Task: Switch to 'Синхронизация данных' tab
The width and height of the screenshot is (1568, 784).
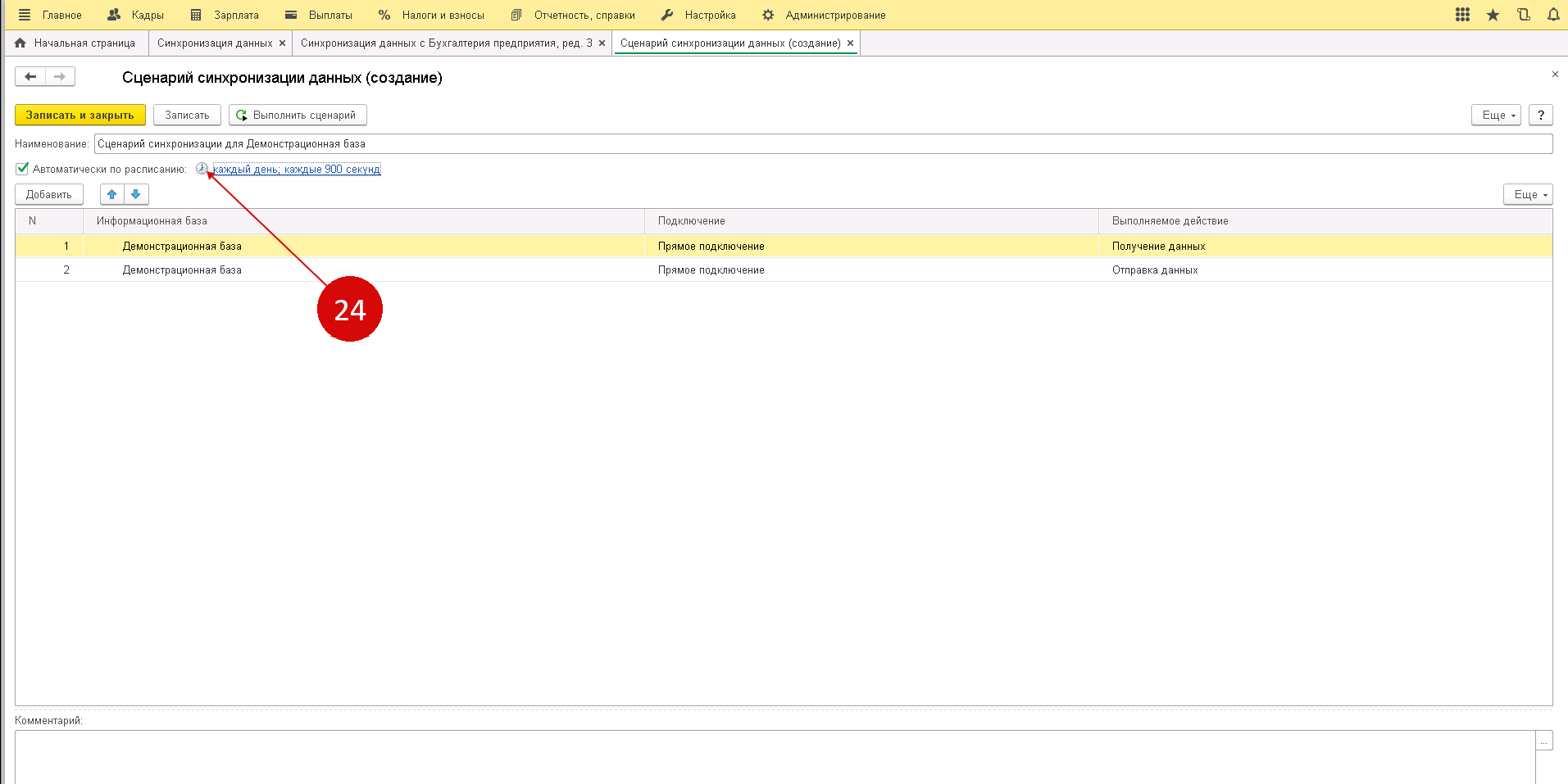Action: 215,43
